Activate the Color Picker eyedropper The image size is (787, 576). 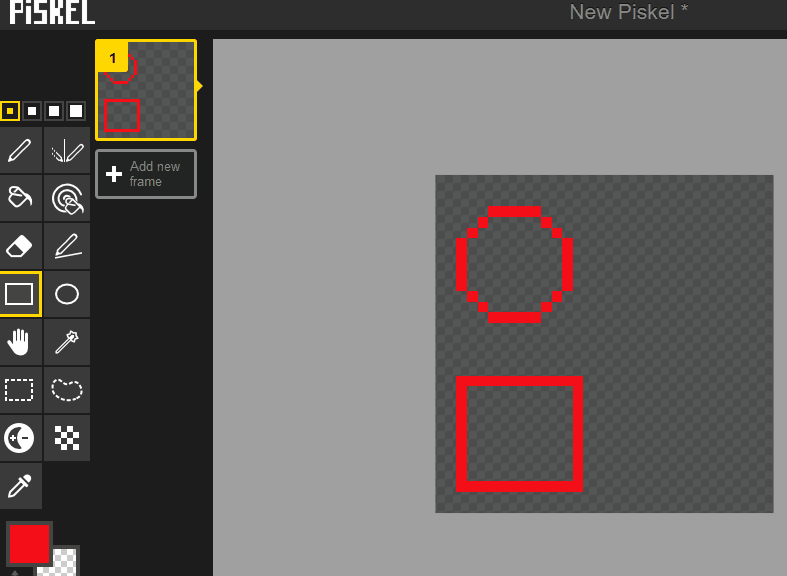(20, 486)
